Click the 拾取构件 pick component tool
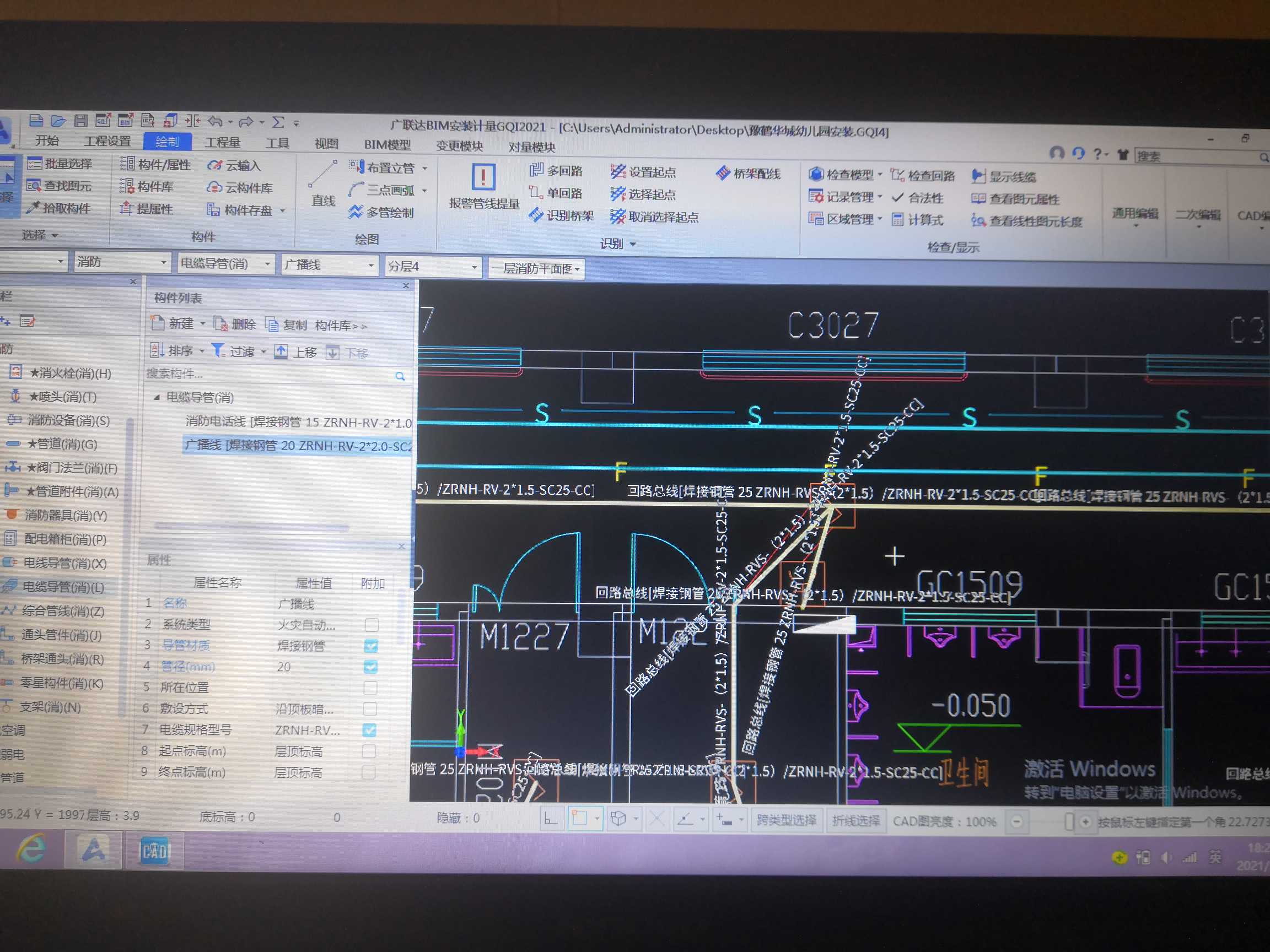 point(58,208)
